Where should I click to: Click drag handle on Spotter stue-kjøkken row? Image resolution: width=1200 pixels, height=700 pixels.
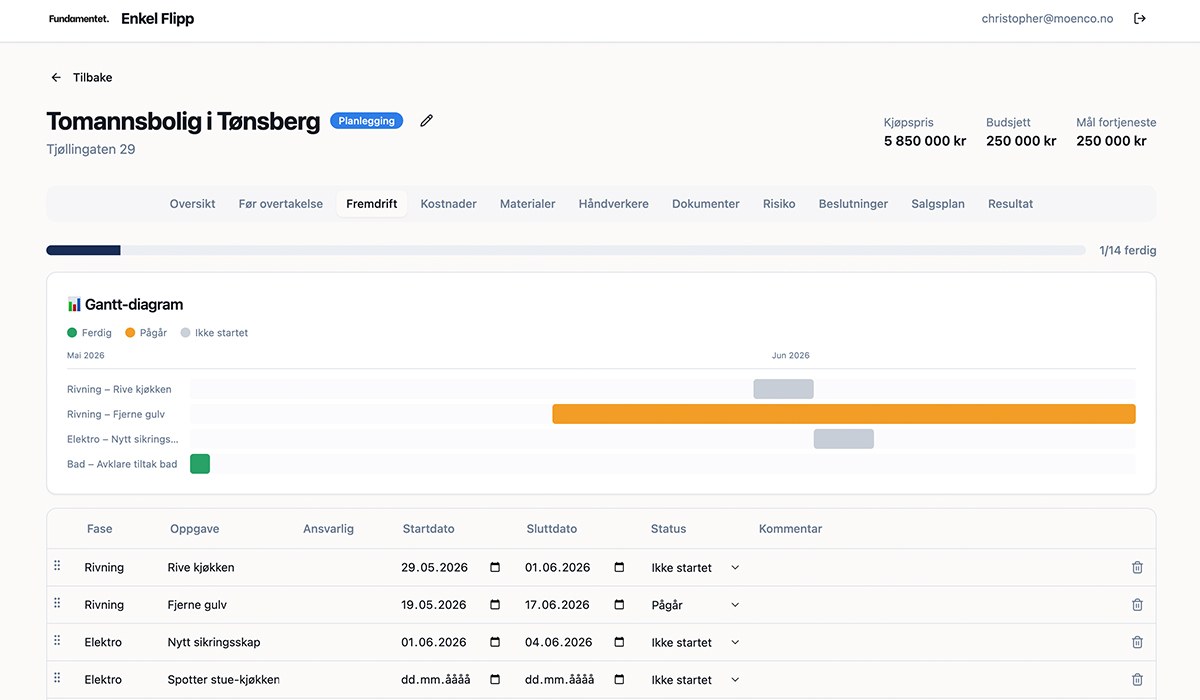click(x=57, y=679)
